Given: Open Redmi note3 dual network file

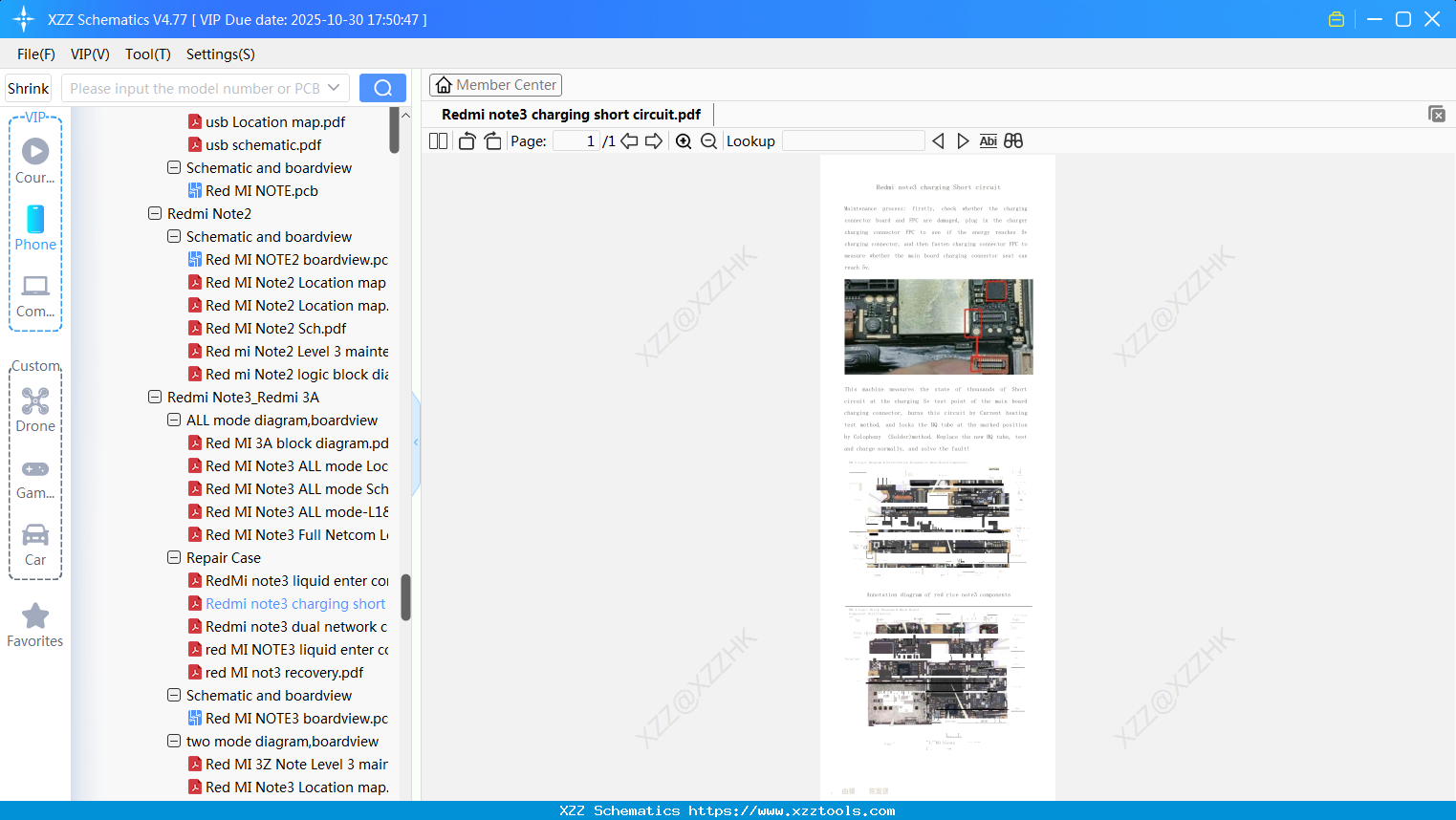Looking at the screenshot, I should tap(288, 627).
